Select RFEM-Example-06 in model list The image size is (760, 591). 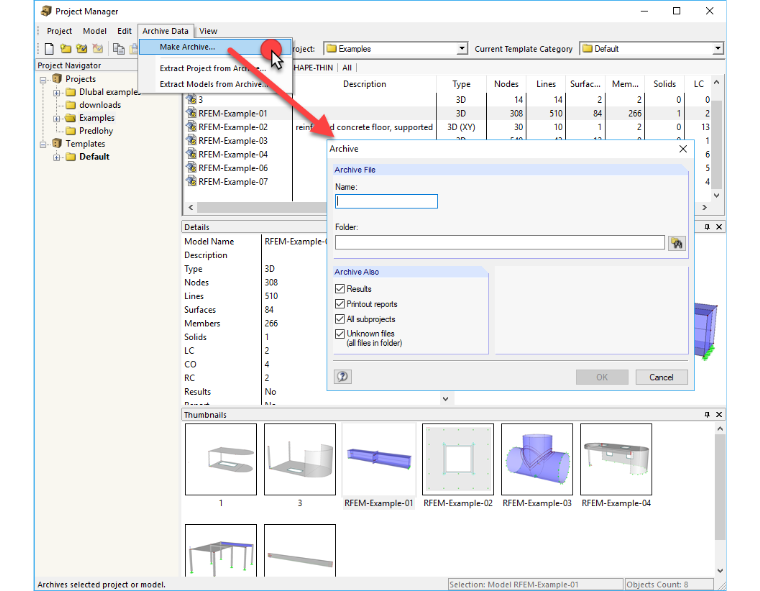(x=233, y=168)
